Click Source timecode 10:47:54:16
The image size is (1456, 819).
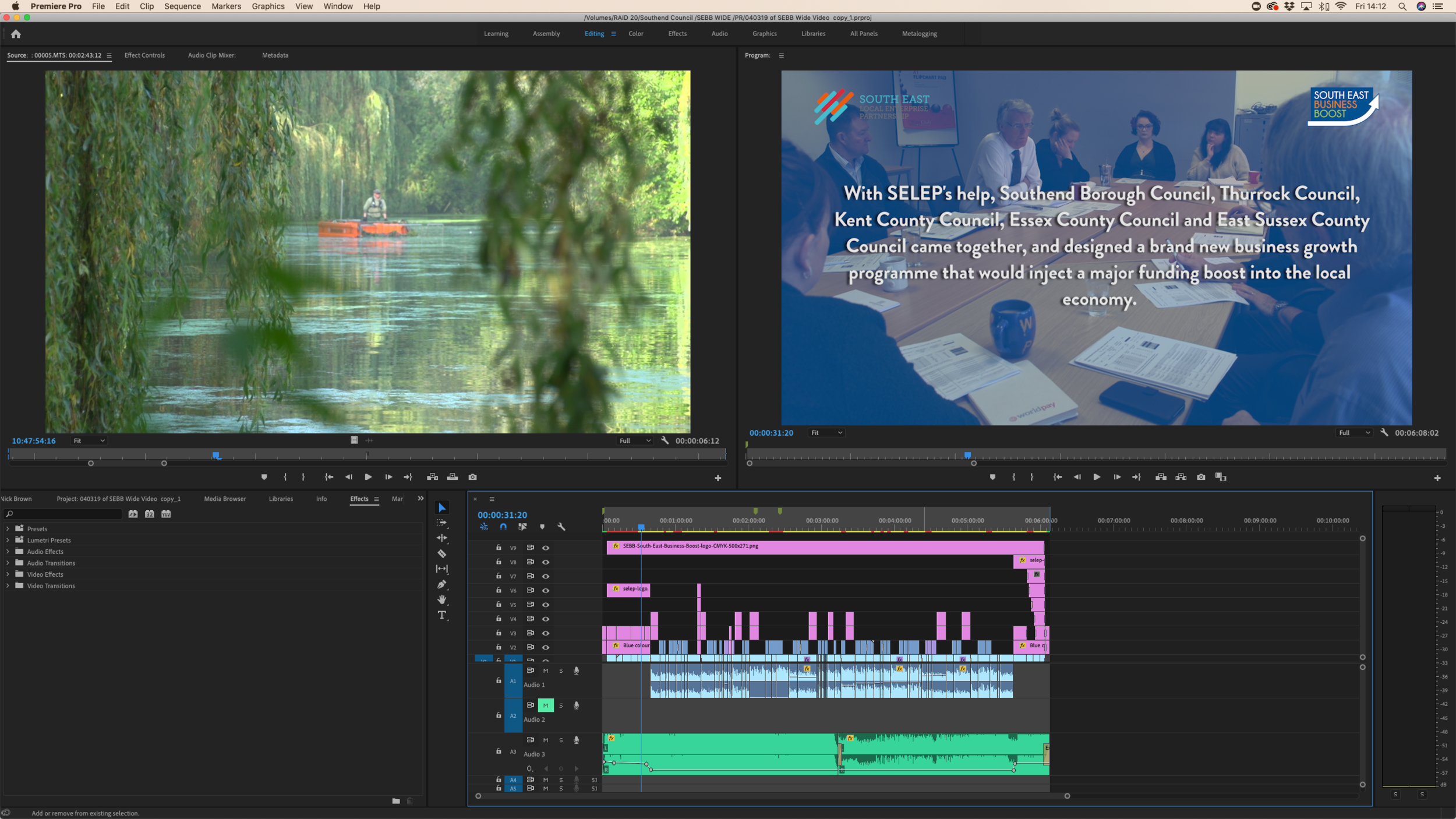34,441
